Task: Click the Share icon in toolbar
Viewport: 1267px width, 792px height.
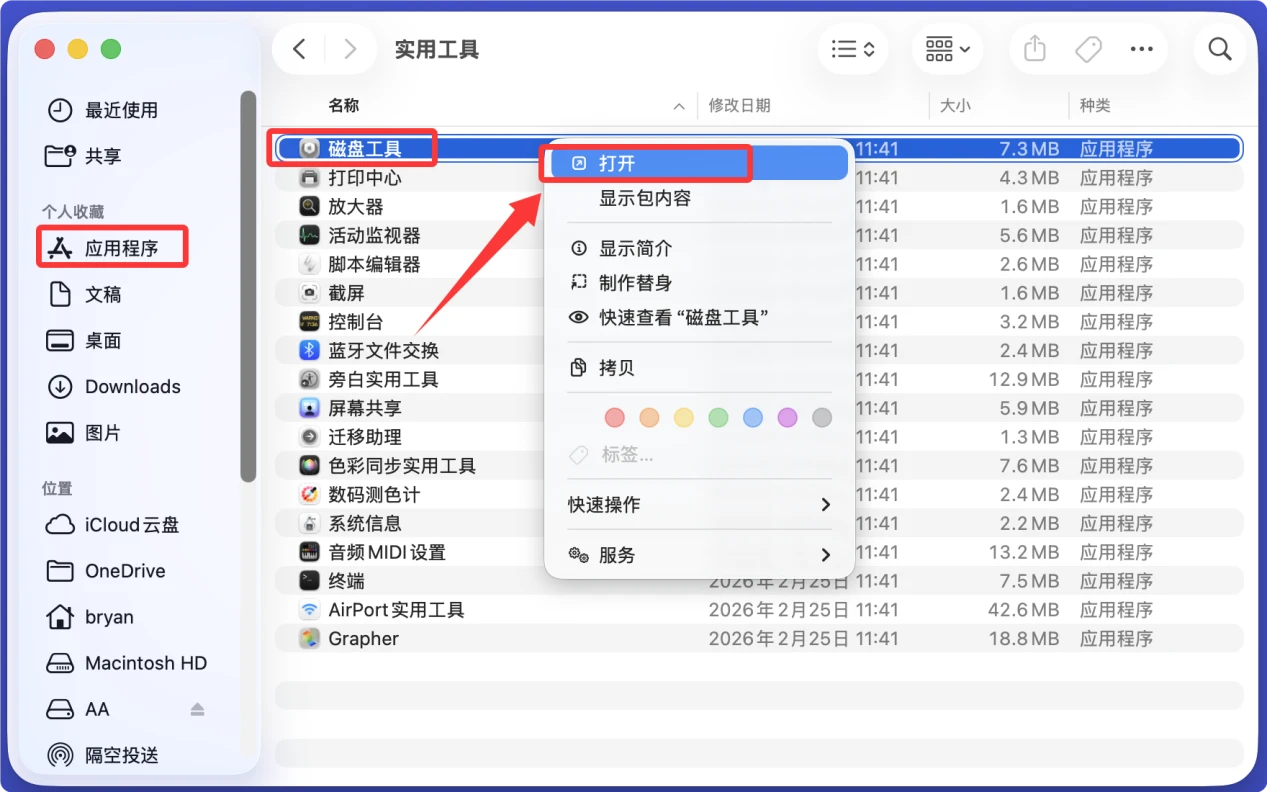Action: pyautogui.click(x=1034, y=48)
